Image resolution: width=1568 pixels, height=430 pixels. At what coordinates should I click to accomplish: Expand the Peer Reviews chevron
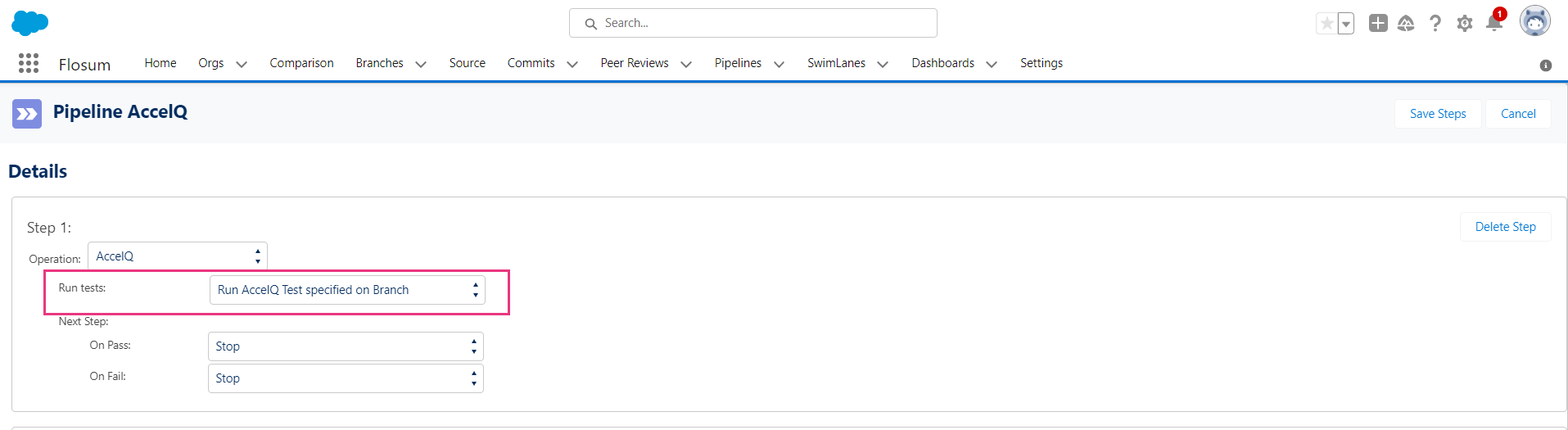pyautogui.click(x=686, y=64)
